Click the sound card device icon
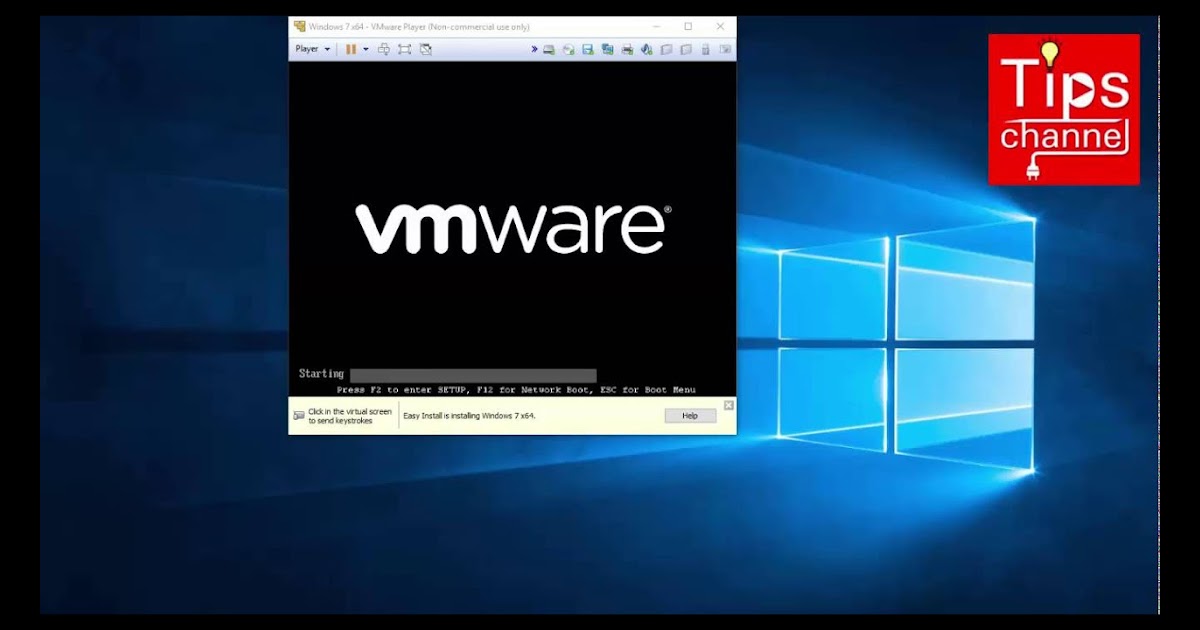Viewport: 1200px width, 630px height. click(646, 49)
